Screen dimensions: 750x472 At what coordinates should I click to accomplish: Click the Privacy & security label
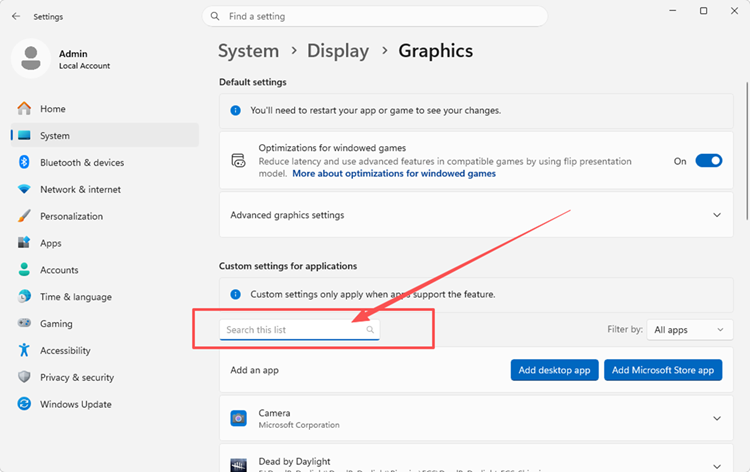[77, 377]
